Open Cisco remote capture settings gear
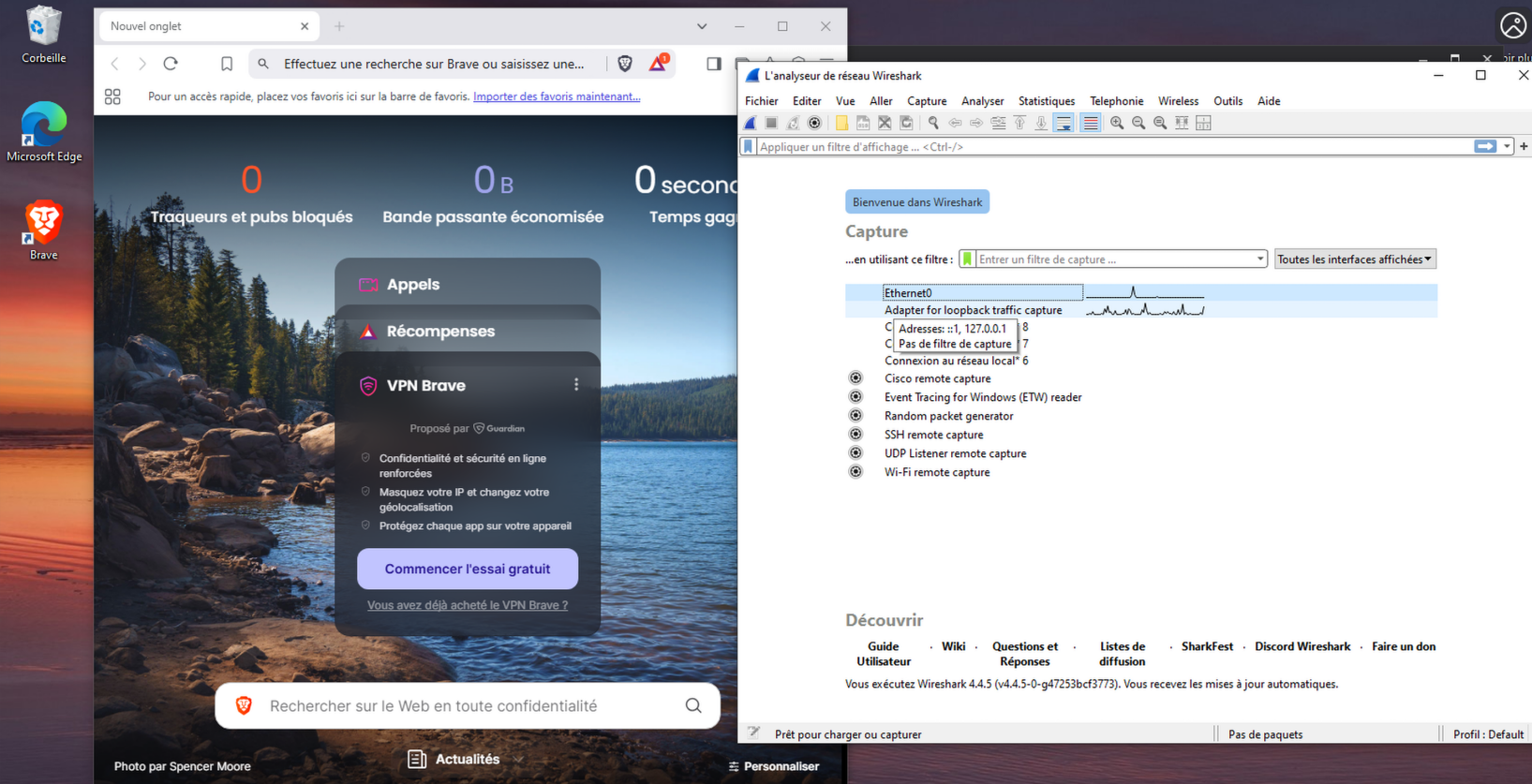The height and width of the screenshot is (784, 1532). (x=855, y=378)
